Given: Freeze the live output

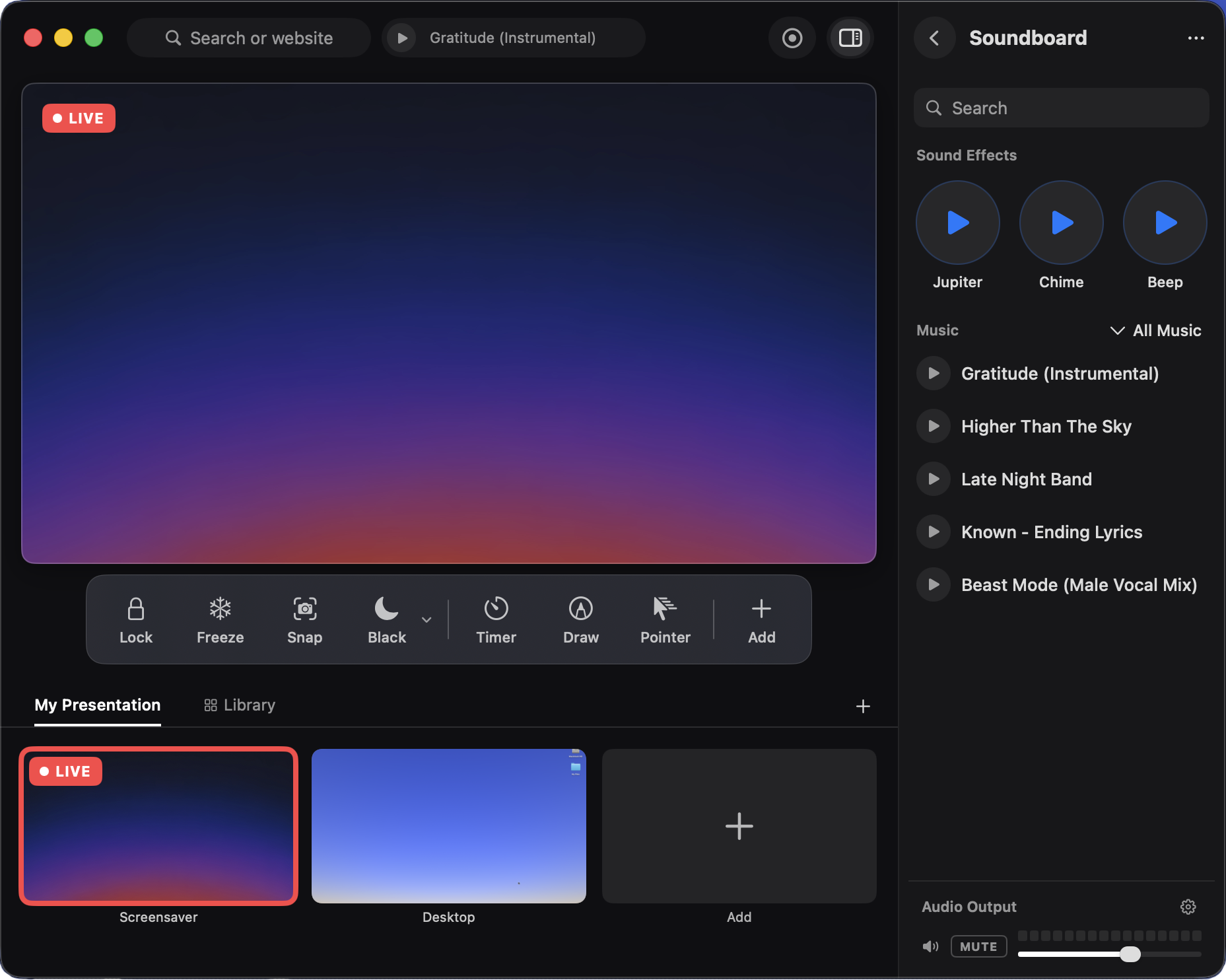Looking at the screenshot, I should [x=221, y=619].
